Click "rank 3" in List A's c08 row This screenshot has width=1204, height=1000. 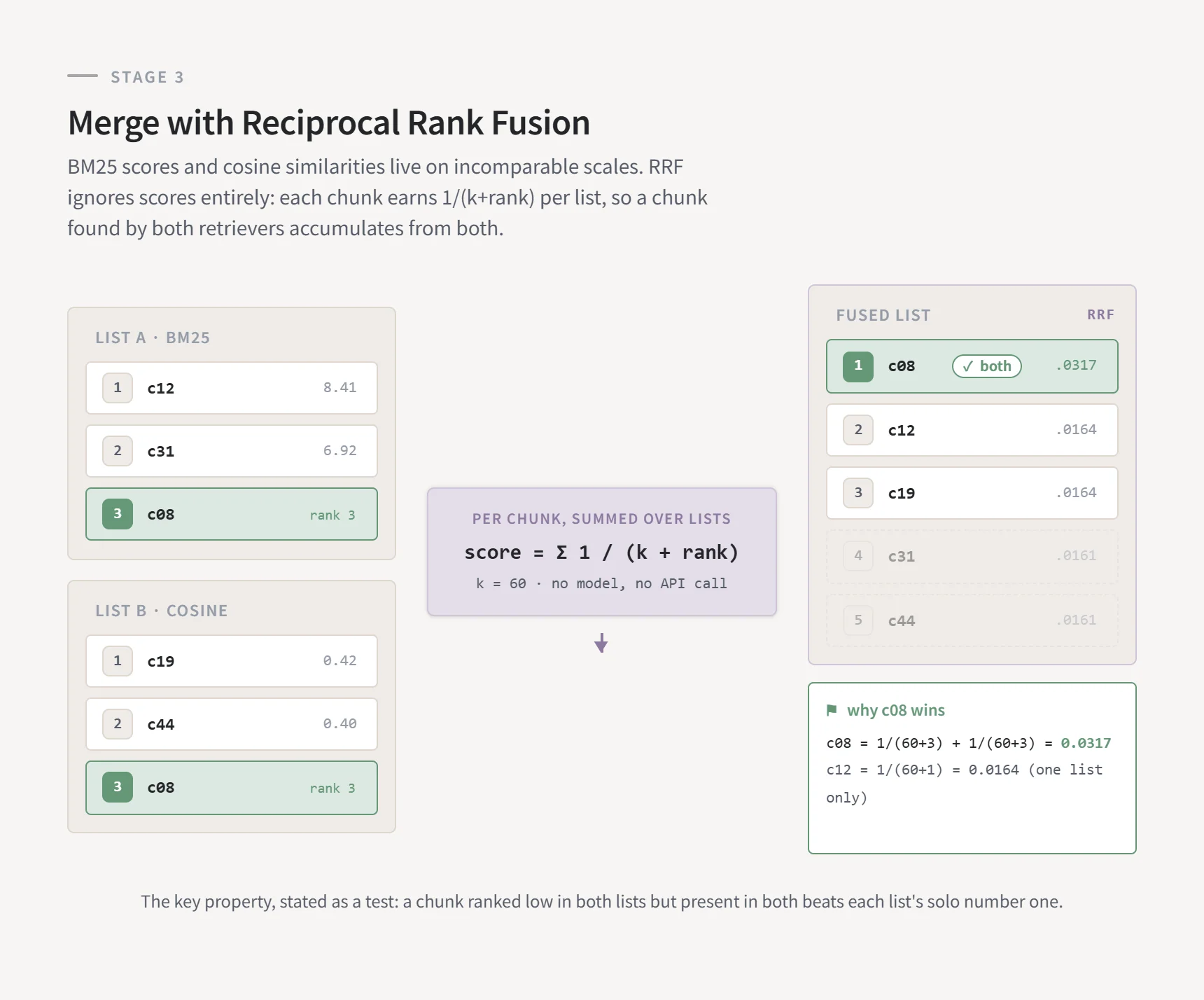(x=332, y=515)
